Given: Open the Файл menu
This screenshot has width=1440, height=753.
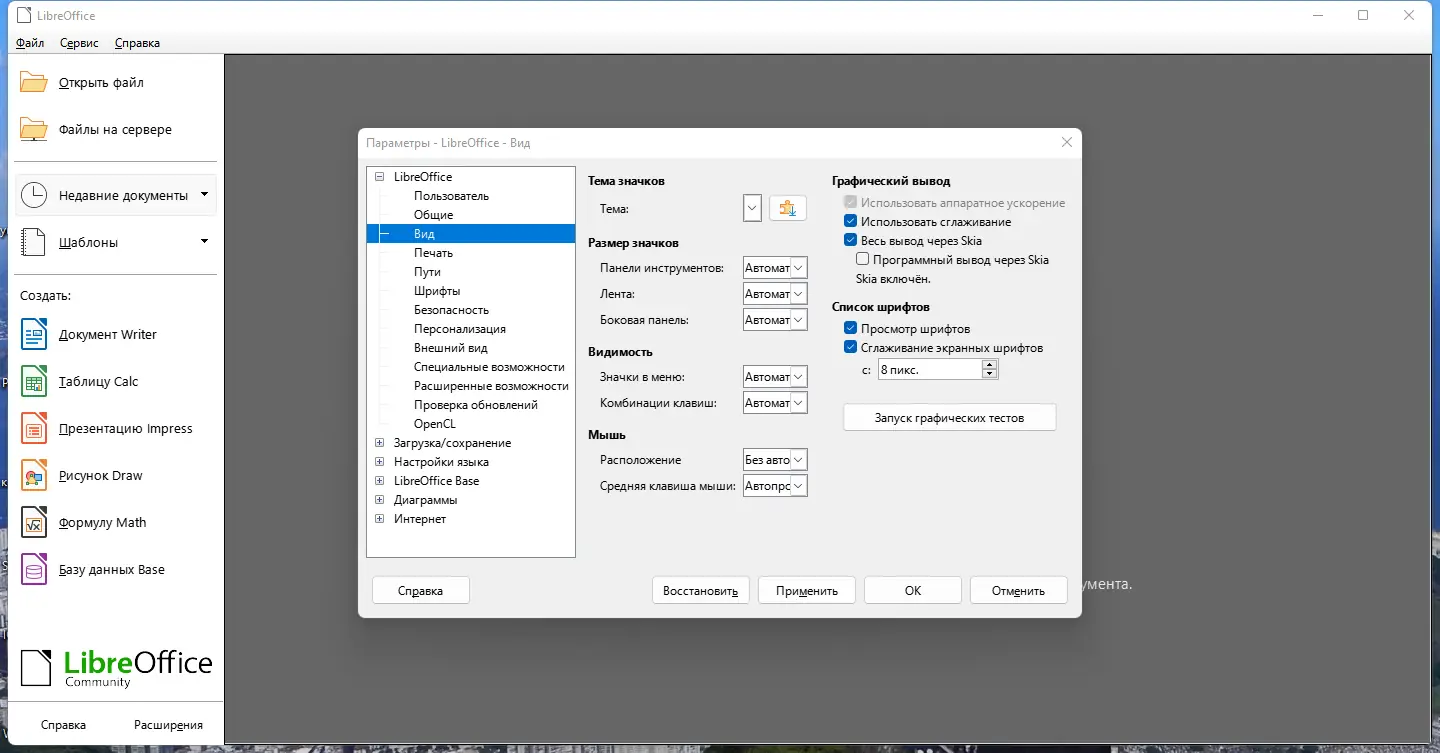Looking at the screenshot, I should pos(30,43).
